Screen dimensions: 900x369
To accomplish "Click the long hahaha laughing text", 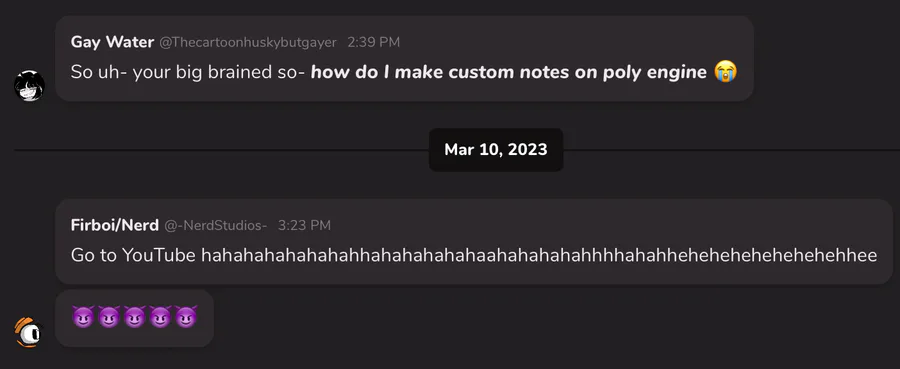I will pyautogui.click(x=539, y=255).
